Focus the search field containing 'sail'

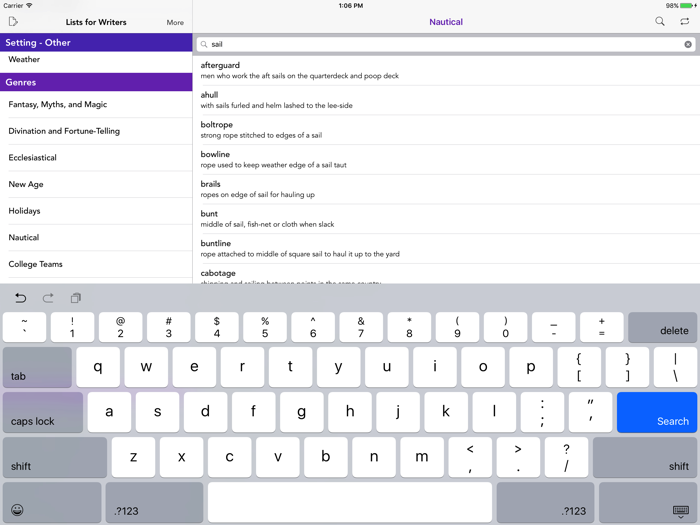446,44
